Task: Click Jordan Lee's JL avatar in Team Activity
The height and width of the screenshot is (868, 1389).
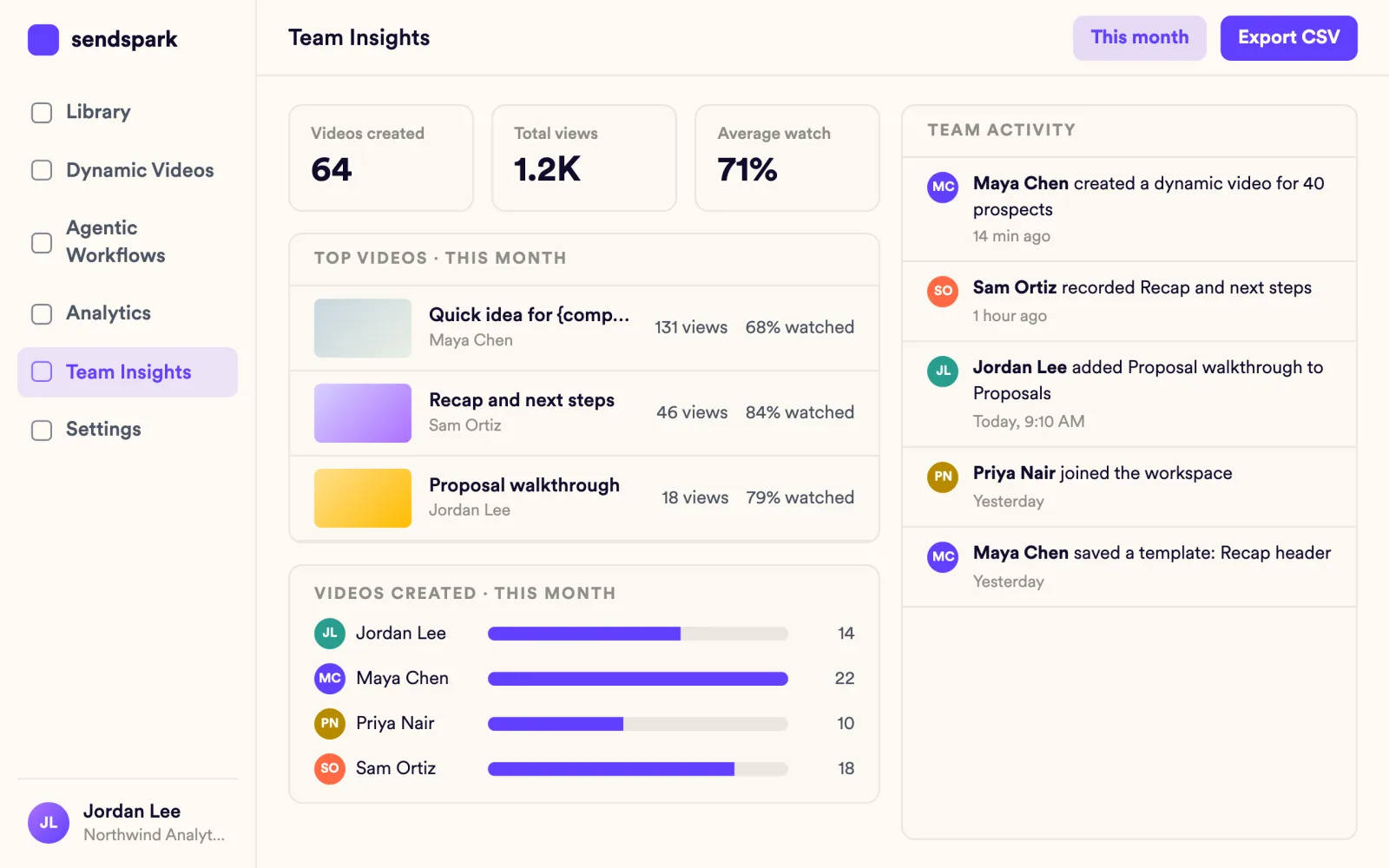Action: click(x=943, y=371)
